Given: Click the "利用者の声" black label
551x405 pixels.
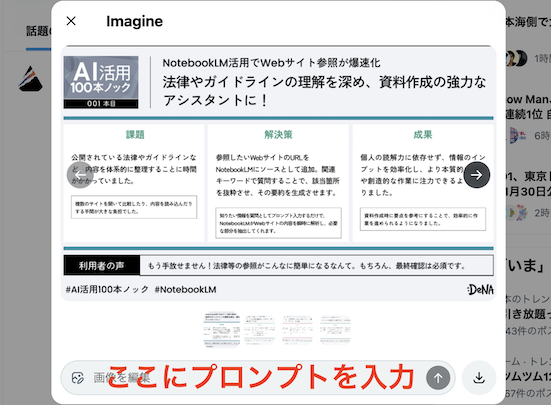Looking at the screenshot, I should point(102,266).
